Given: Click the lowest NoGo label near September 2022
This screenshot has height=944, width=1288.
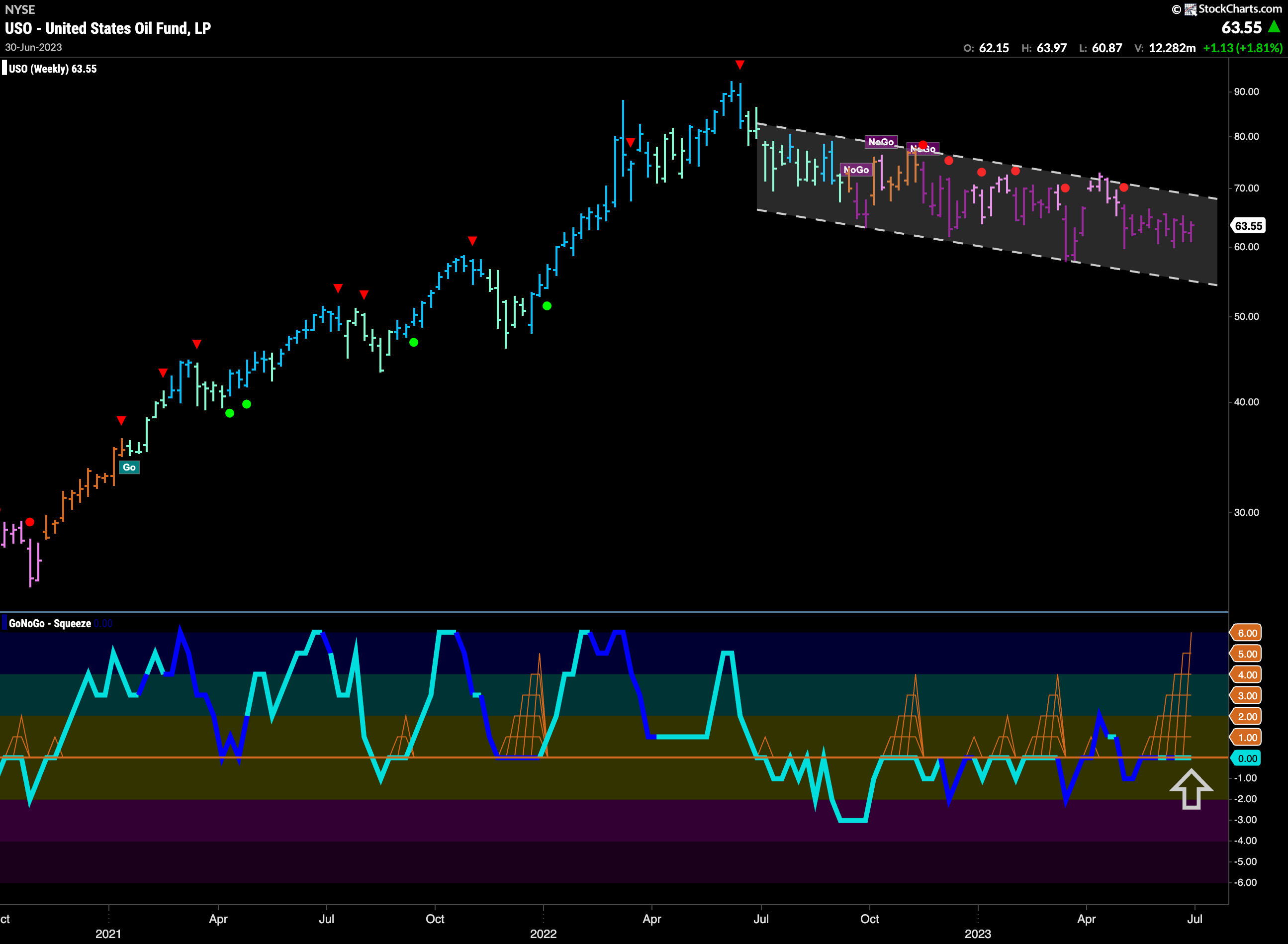Looking at the screenshot, I should (856, 170).
